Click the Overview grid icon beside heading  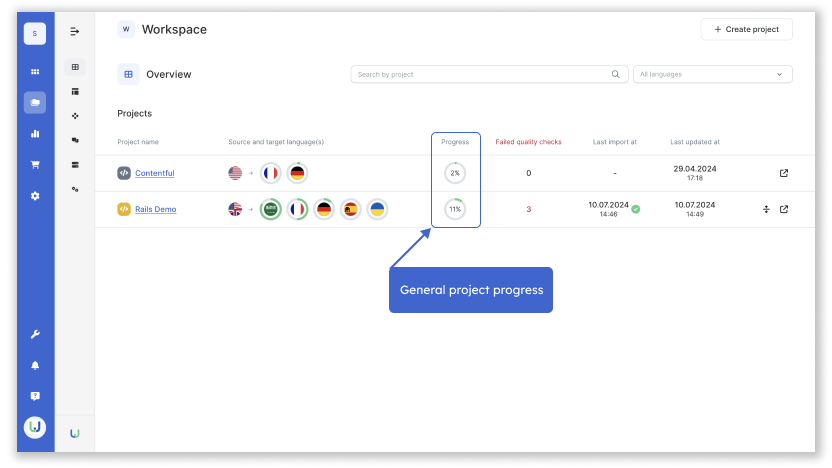(128, 74)
